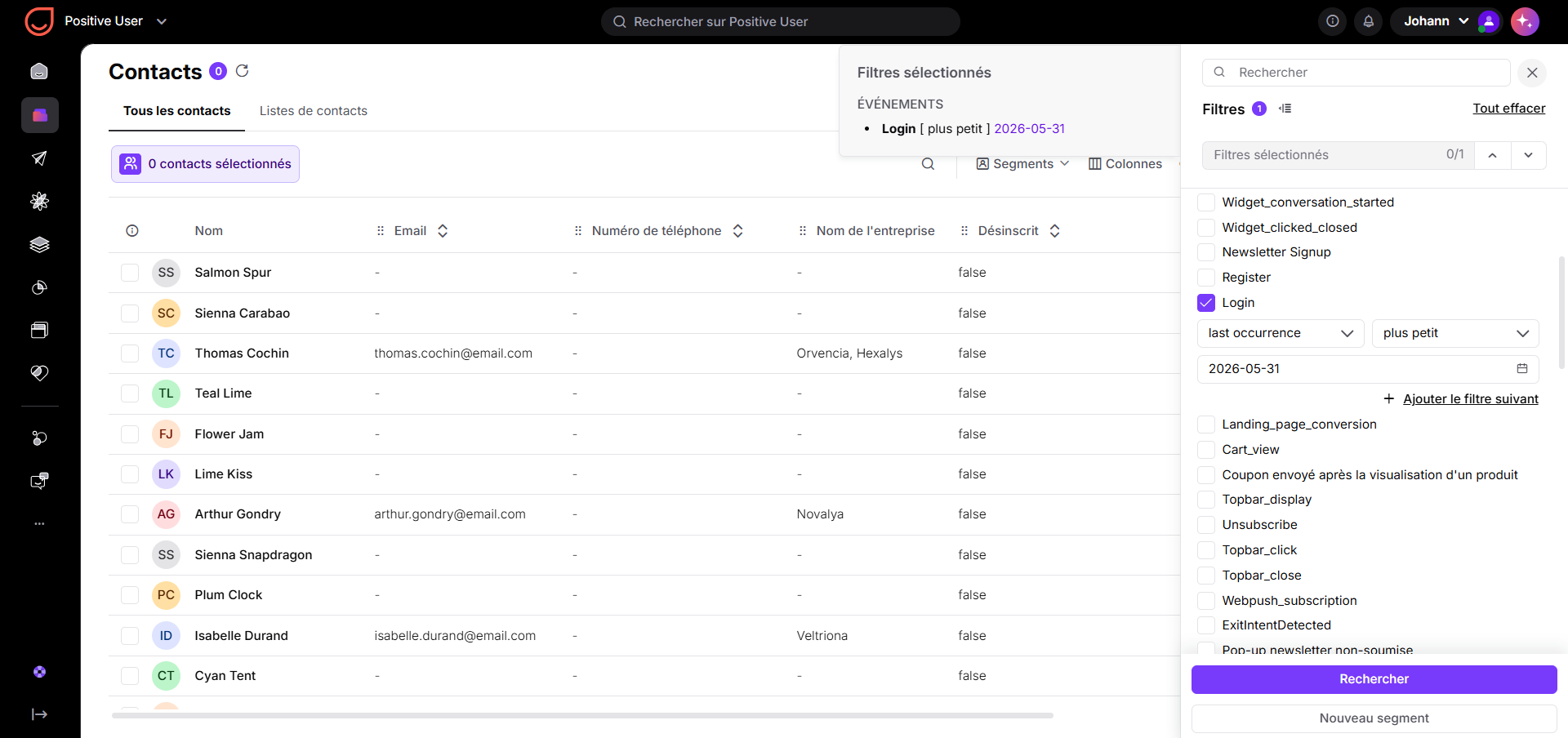
Task: Check the Unsubscribe filter
Action: click(1206, 525)
